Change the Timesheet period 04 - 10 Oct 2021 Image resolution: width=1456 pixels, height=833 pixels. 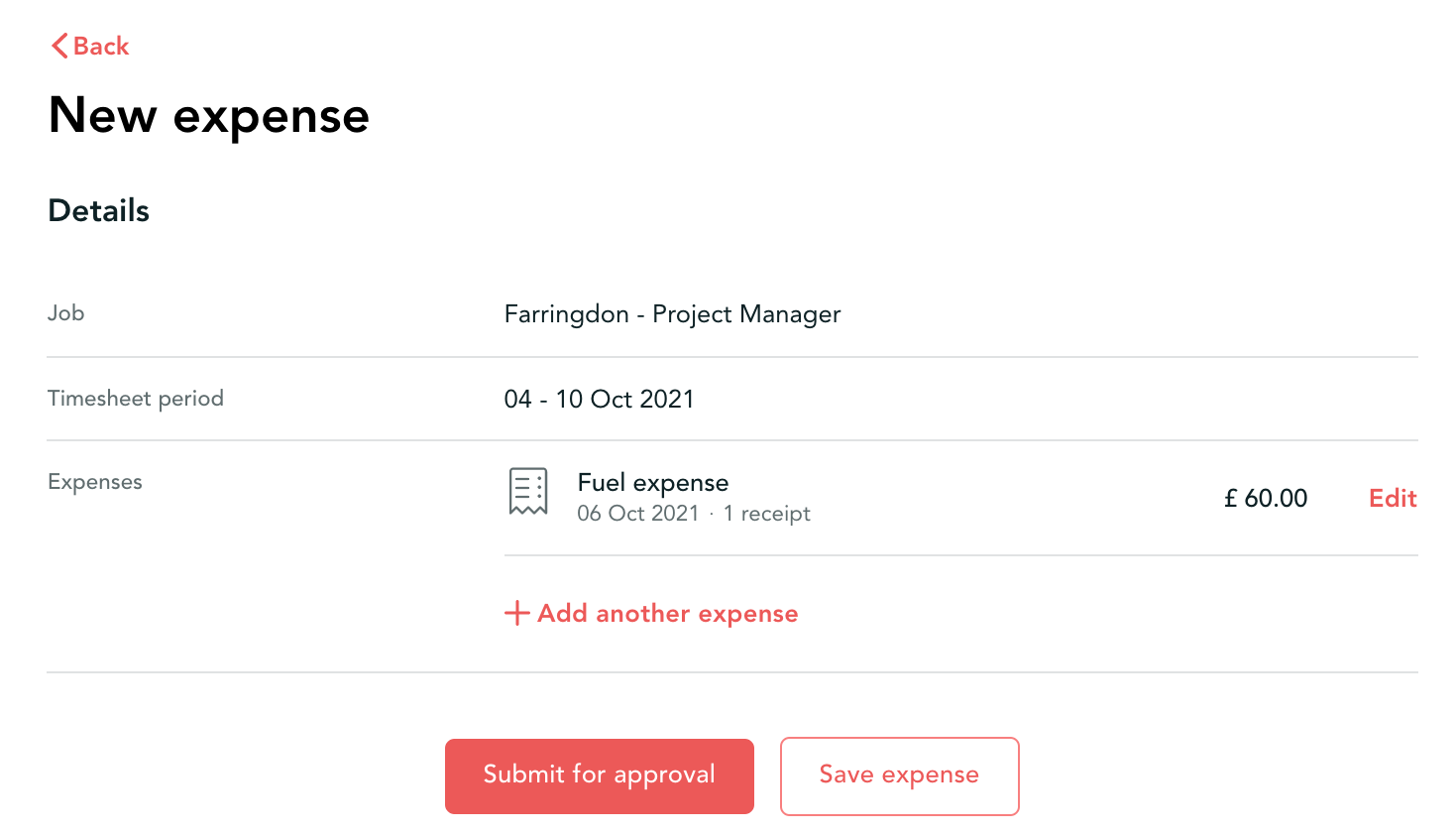pyautogui.click(x=600, y=399)
